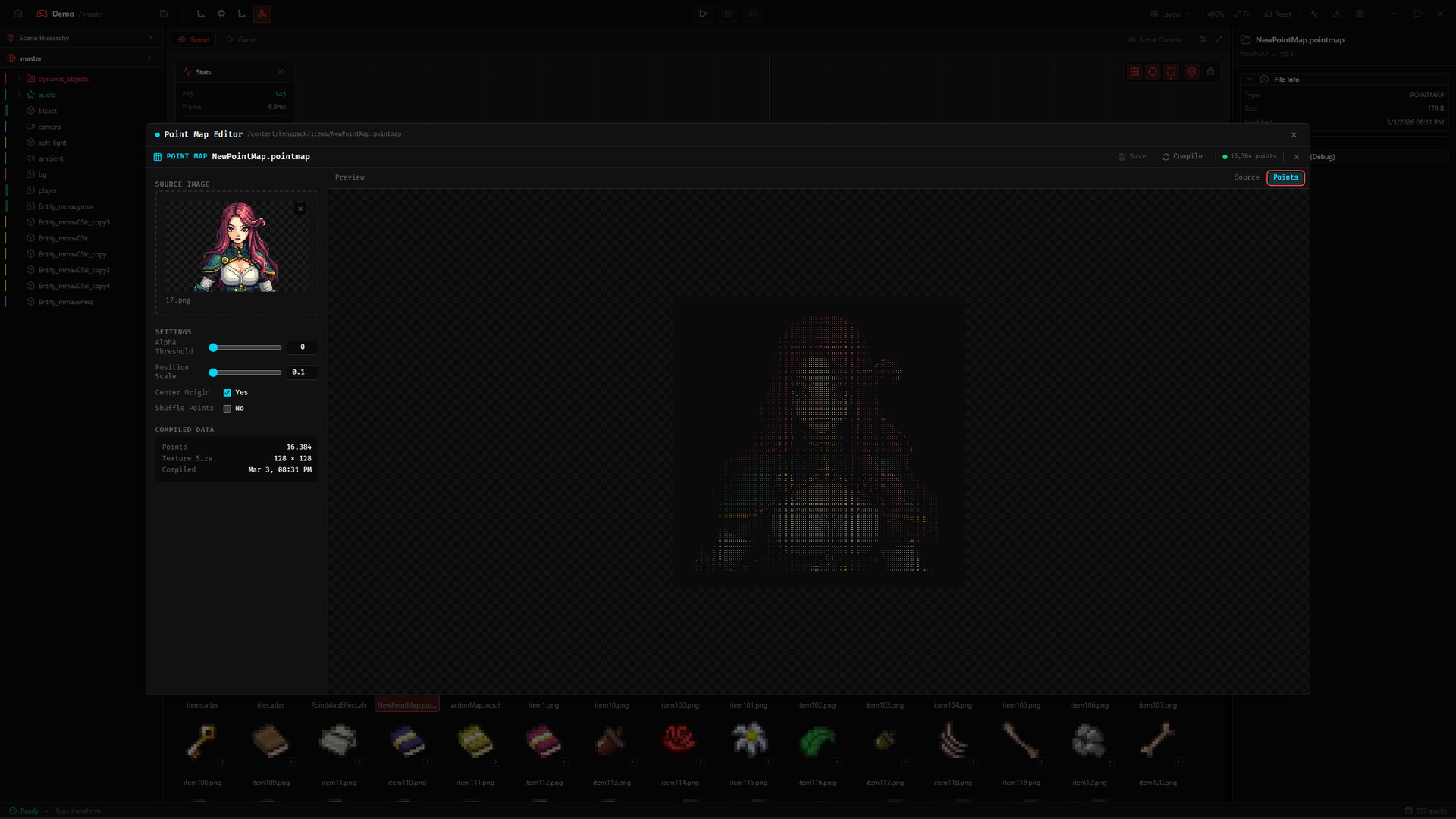Click the save disk icon in top toolbar
Image resolution: width=1456 pixels, height=819 pixels.
point(164,14)
